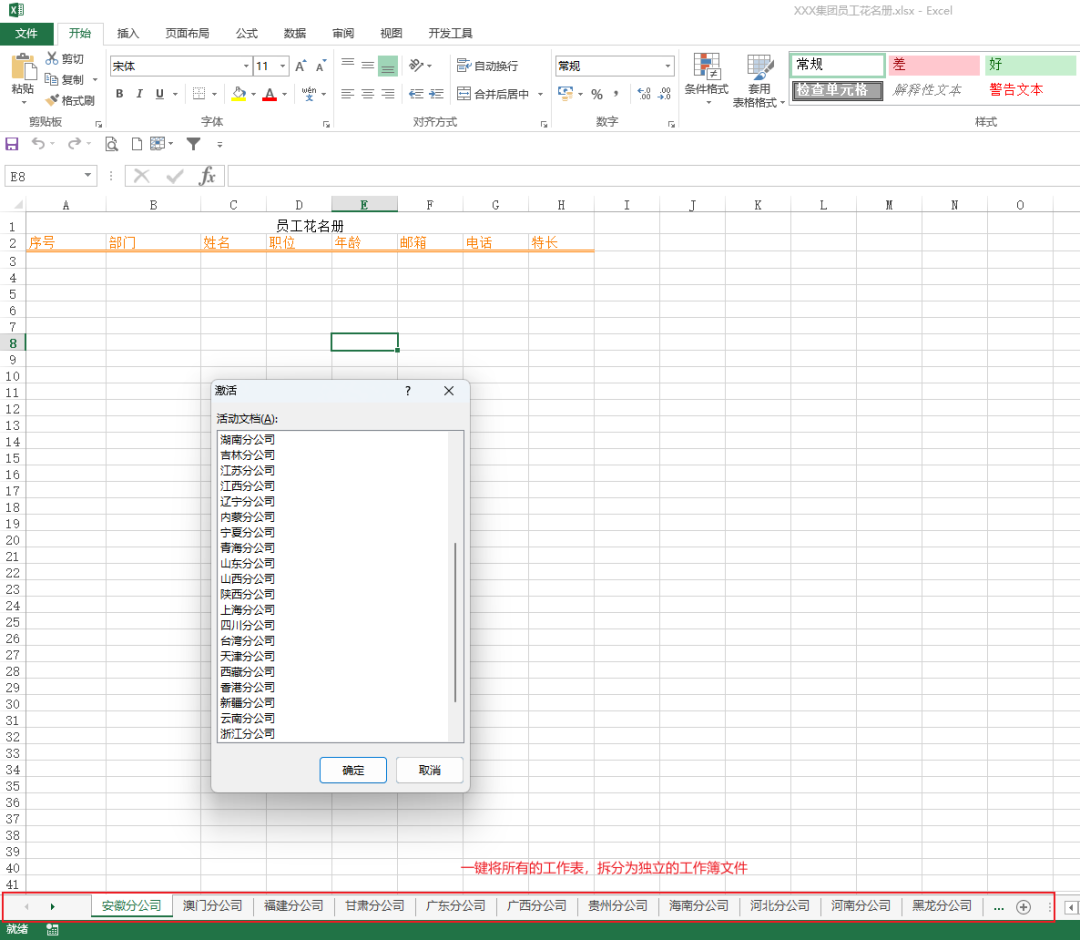Open the number format dropdown 常规
This screenshot has height=940, width=1080.
click(x=667, y=66)
